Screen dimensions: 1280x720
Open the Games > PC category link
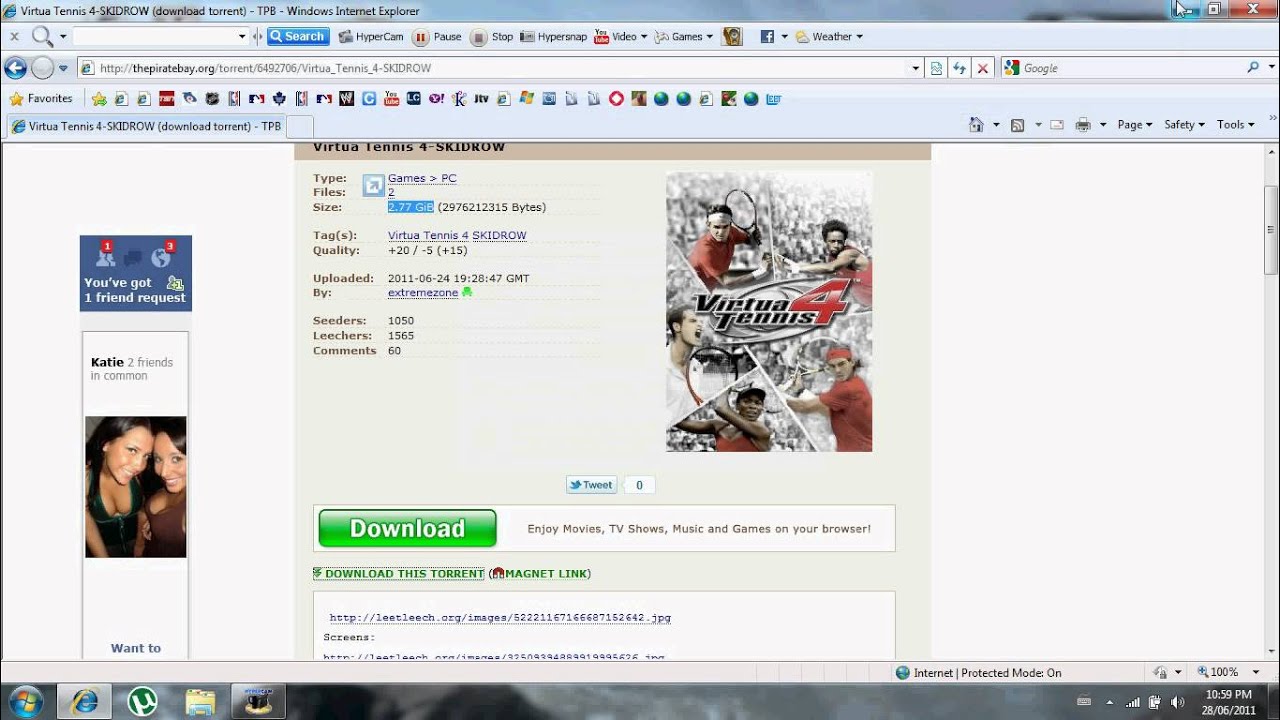coord(422,178)
